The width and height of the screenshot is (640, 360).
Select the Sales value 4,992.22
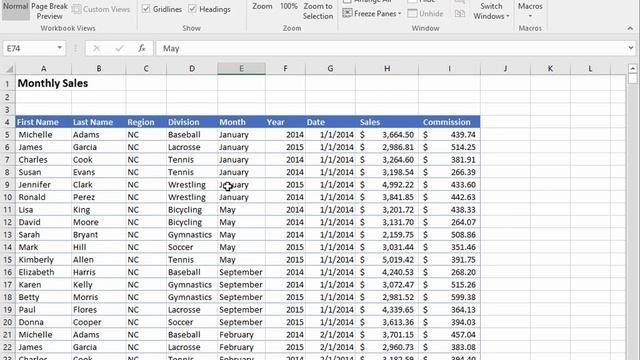pyautogui.click(x=387, y=184)
